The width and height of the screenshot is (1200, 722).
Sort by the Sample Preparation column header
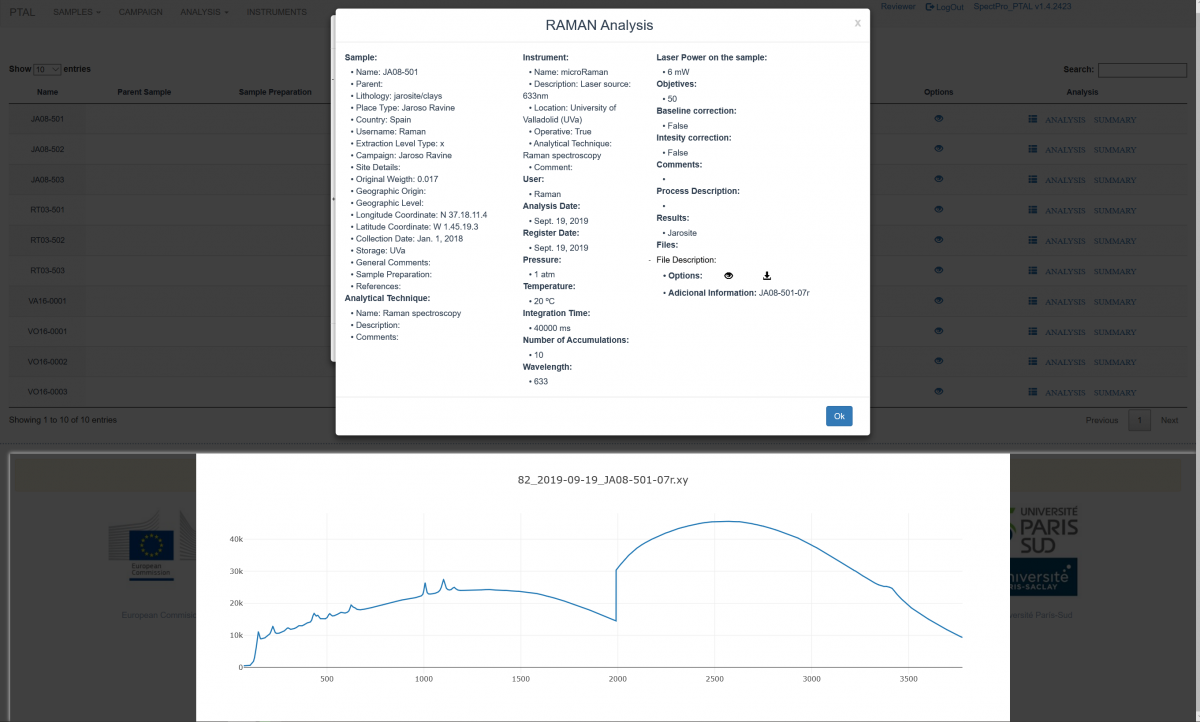click(x=275, y=92)
